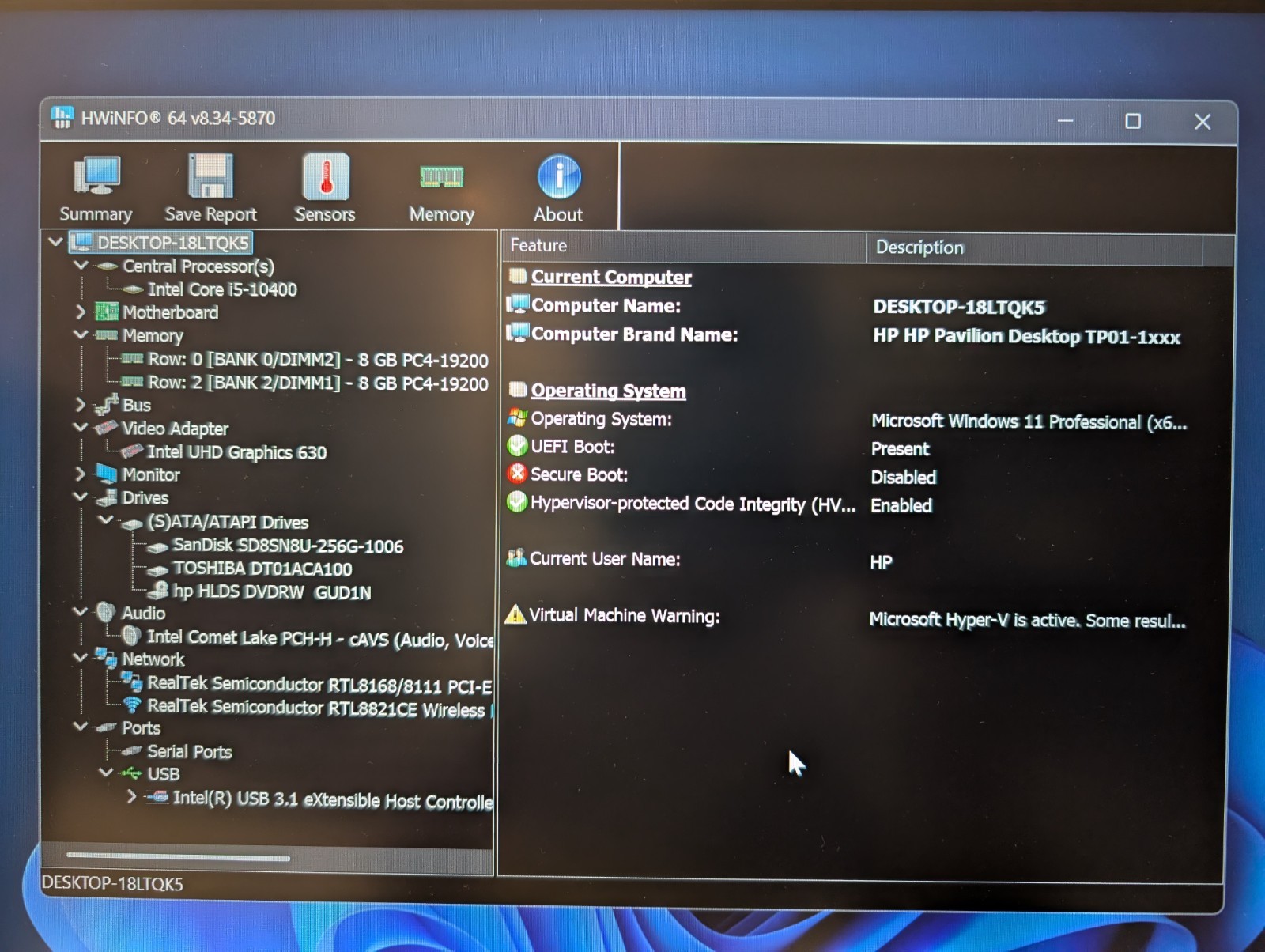Select SanDisk SD8SN8U-256G-1006 drive
The width and height of the screenshot is (1265, 952).
coord(288,546)
